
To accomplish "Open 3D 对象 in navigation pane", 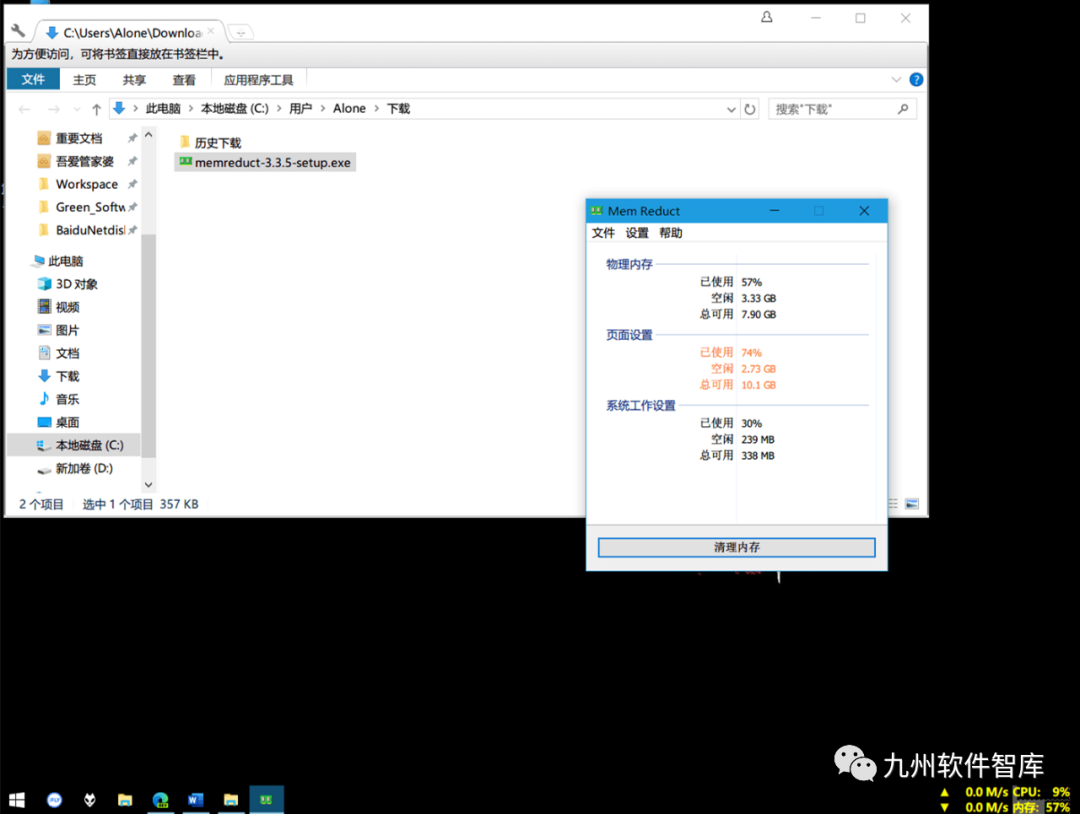I will (x=76, y=284).
